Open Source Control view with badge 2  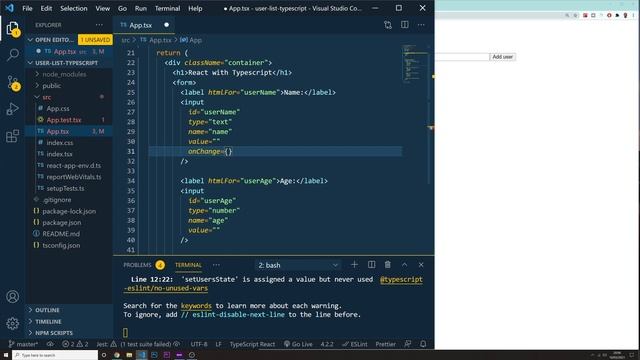pyautogui.click(x=13, y=82)
